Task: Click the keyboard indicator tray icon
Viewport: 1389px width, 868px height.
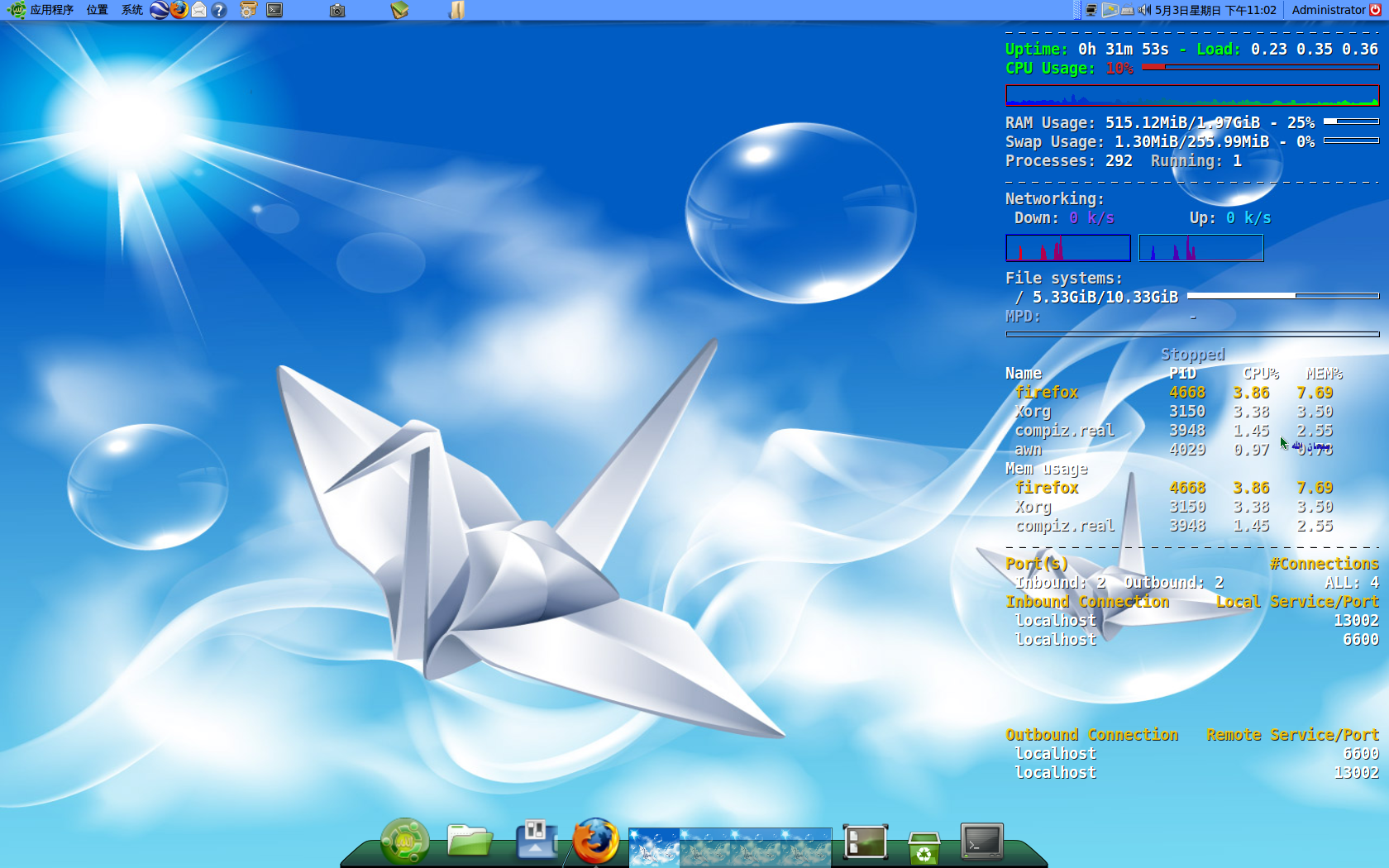Action: [1127, 10]
